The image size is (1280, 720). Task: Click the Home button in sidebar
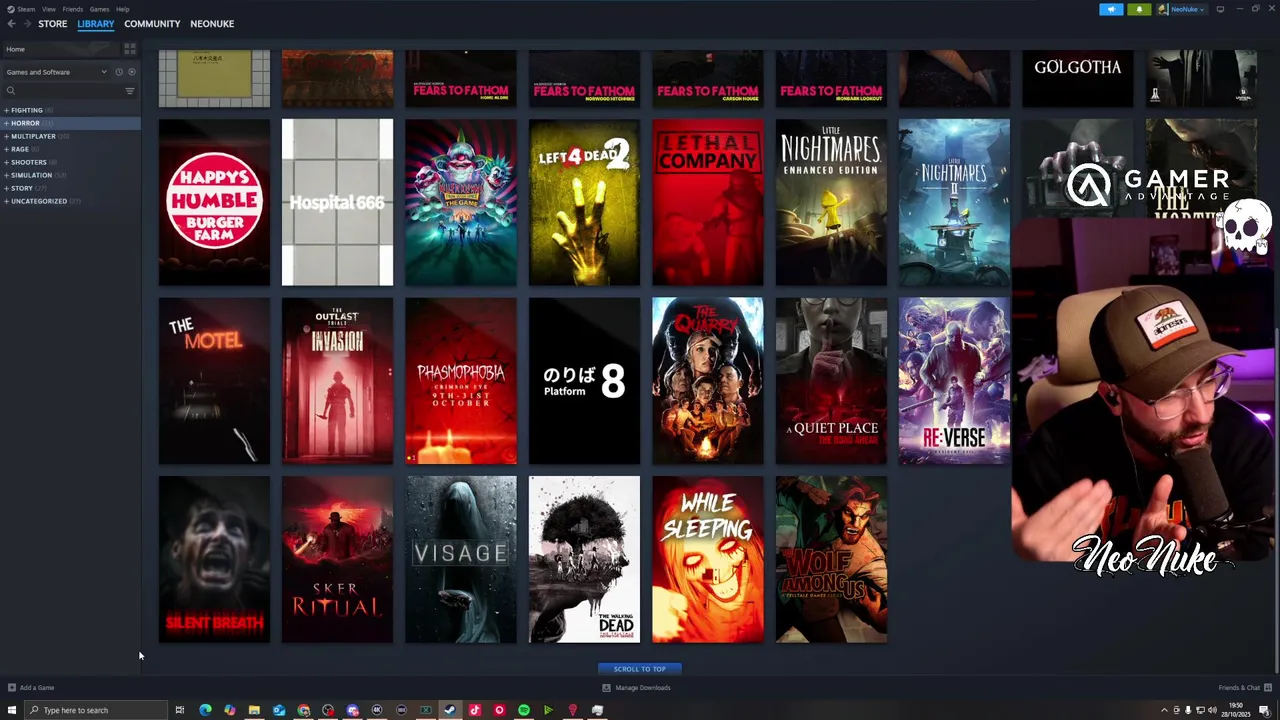click(x=60, y=49)
